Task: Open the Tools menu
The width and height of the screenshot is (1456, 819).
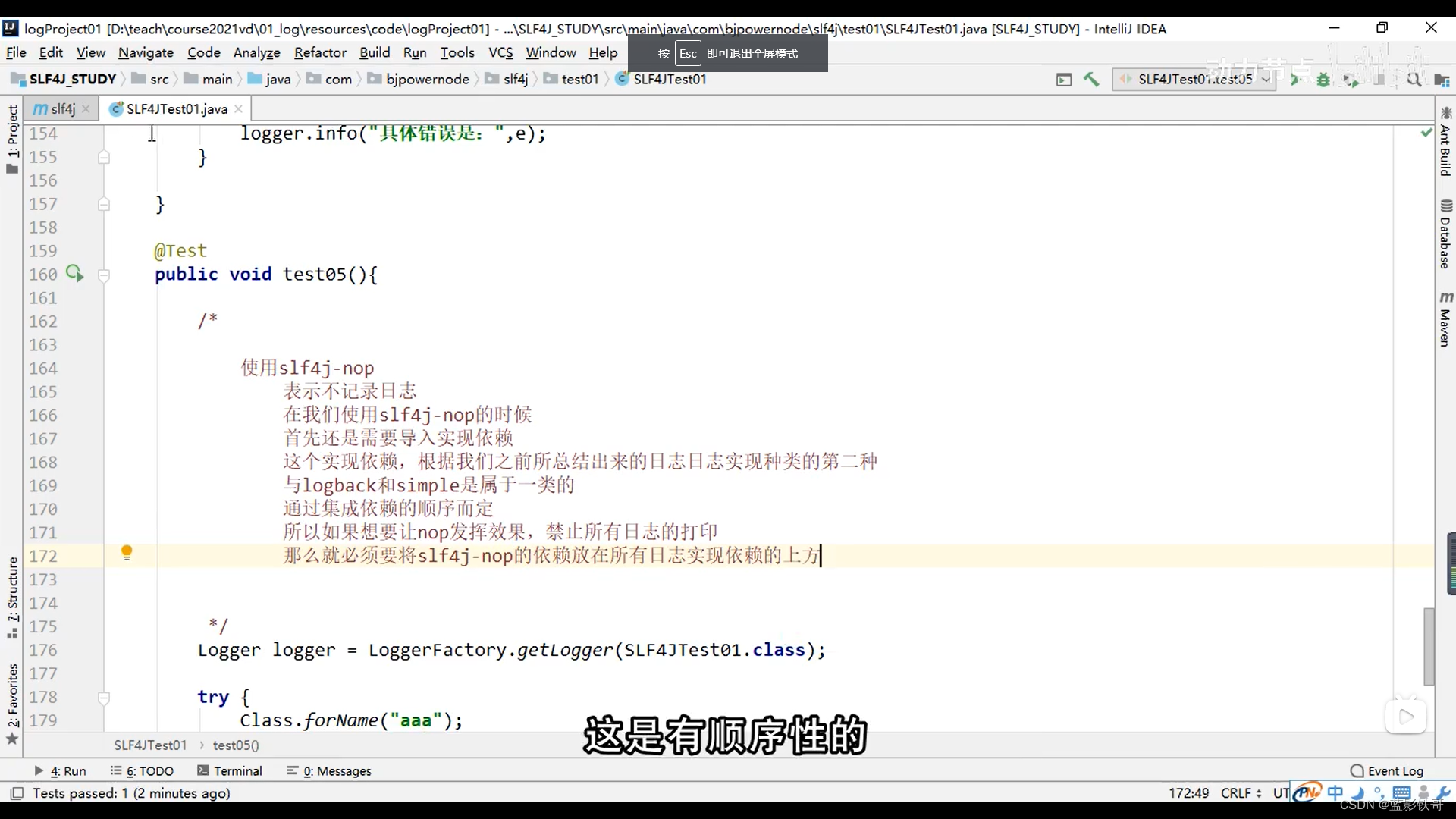Action: pos(457,52)
